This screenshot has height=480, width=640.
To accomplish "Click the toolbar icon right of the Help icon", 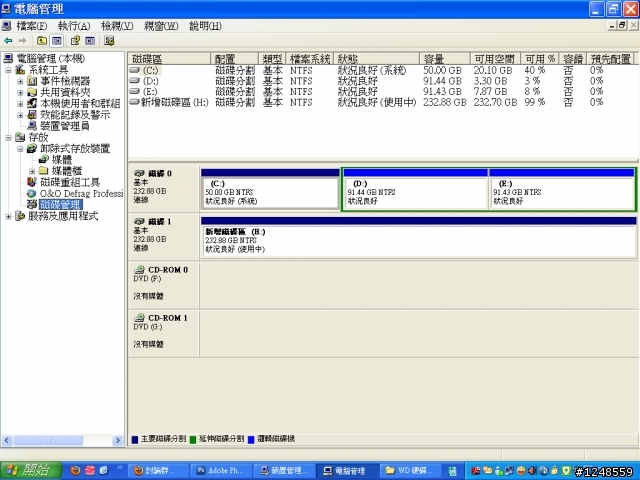I will coord(90,40).
